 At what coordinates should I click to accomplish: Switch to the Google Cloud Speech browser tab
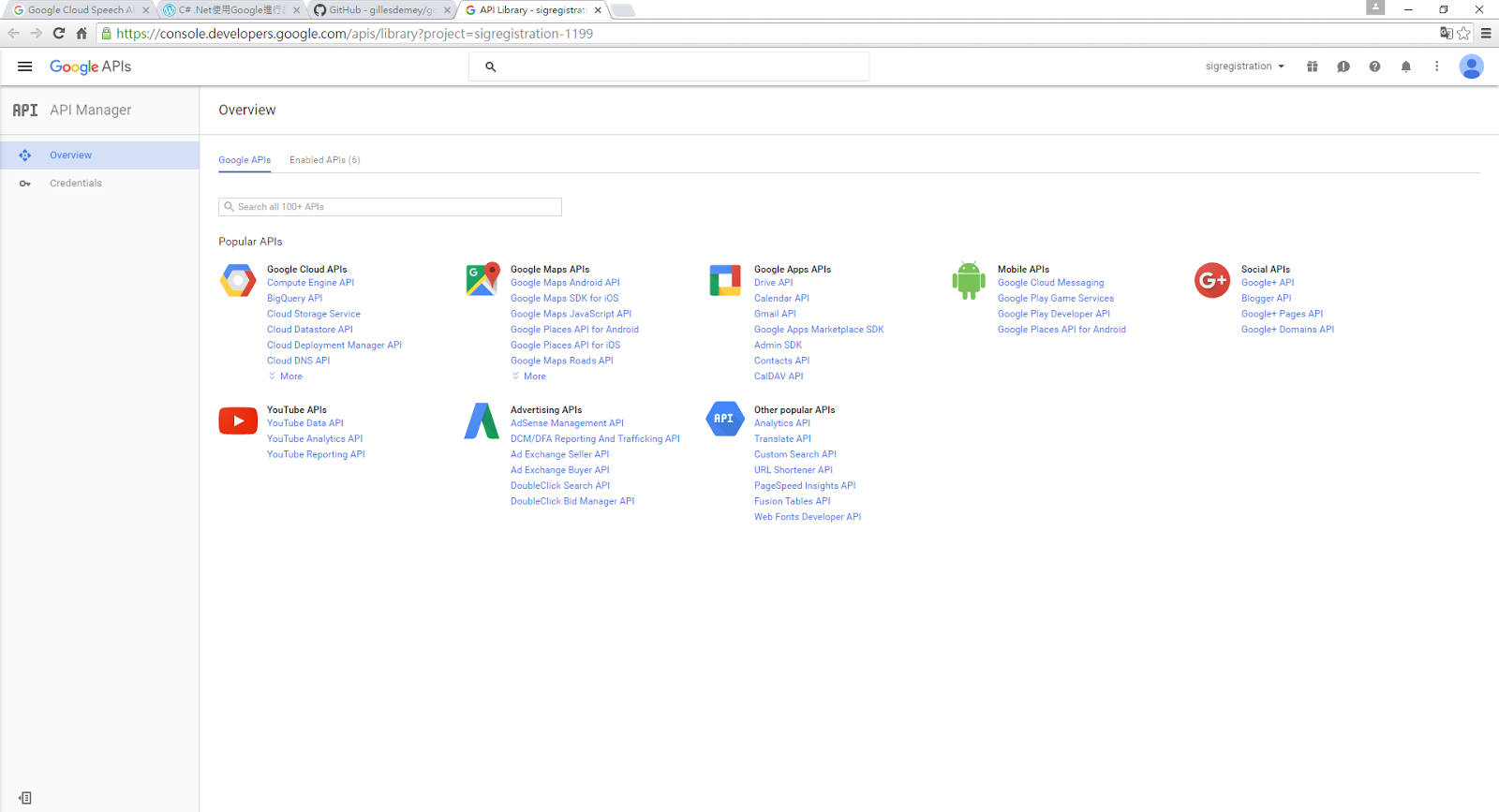pyautogui.click(x=80, y=10)
